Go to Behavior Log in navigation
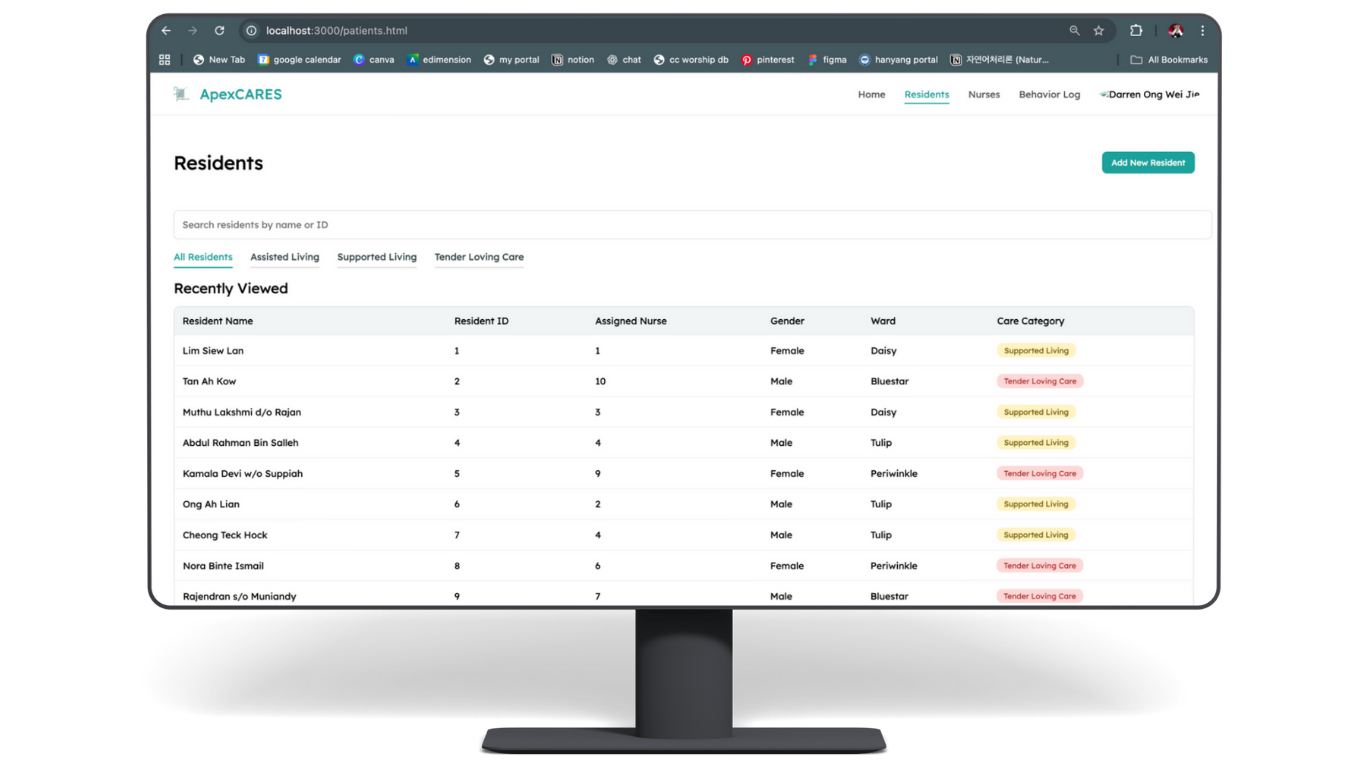This screenshot has height=768, width=1366. tap(1049, 95)
